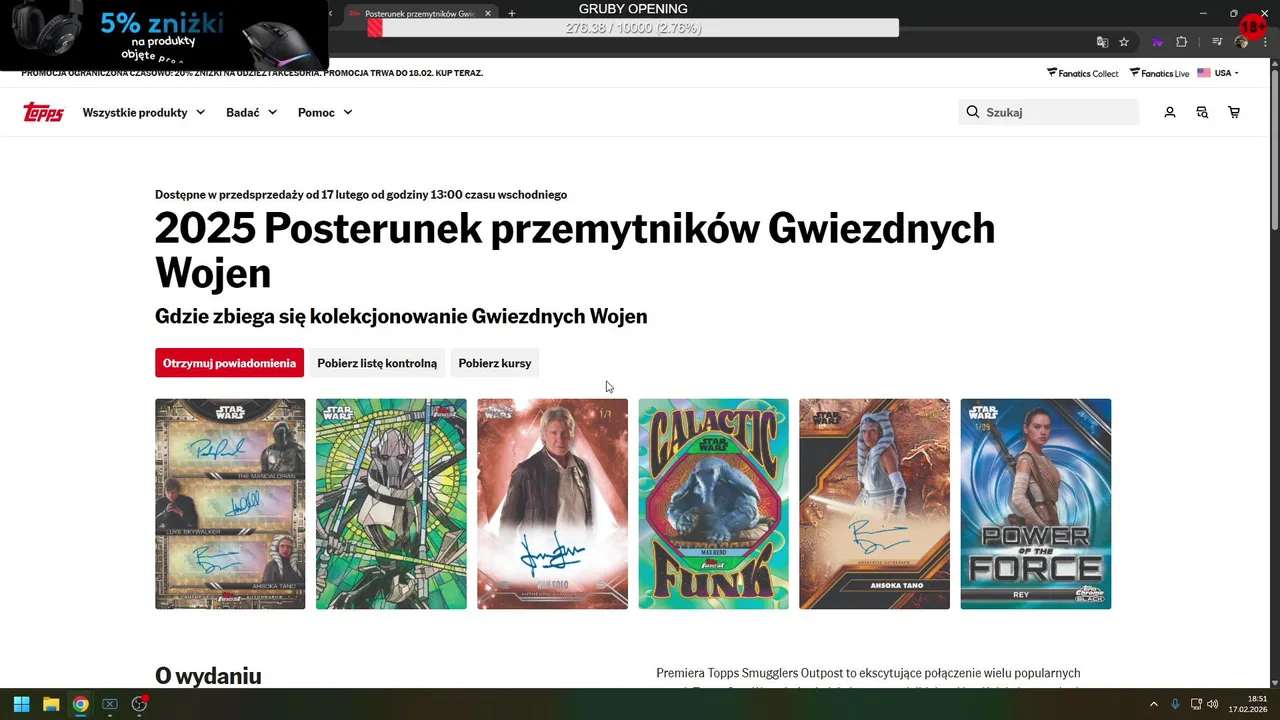Click the Google Translate icon in address bar
The height and width of the screenshot is (720, 1280).
coord(1102,42)
